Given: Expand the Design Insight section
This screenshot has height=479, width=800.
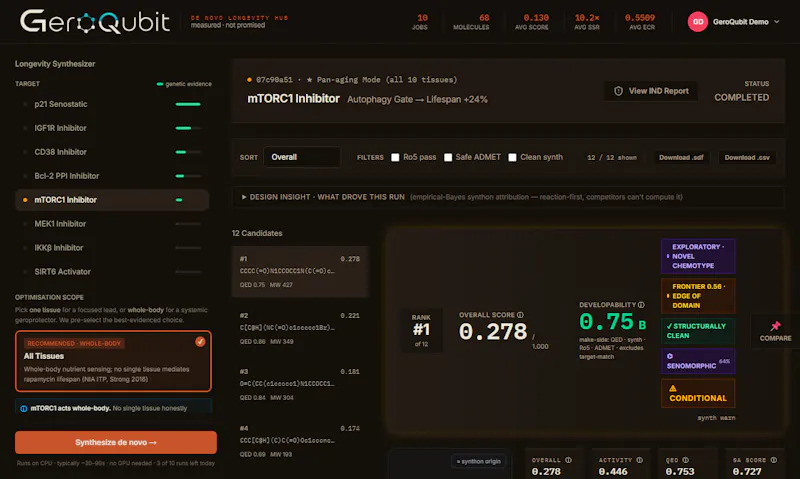Looking at the screenshot, I should coord(509,197).
